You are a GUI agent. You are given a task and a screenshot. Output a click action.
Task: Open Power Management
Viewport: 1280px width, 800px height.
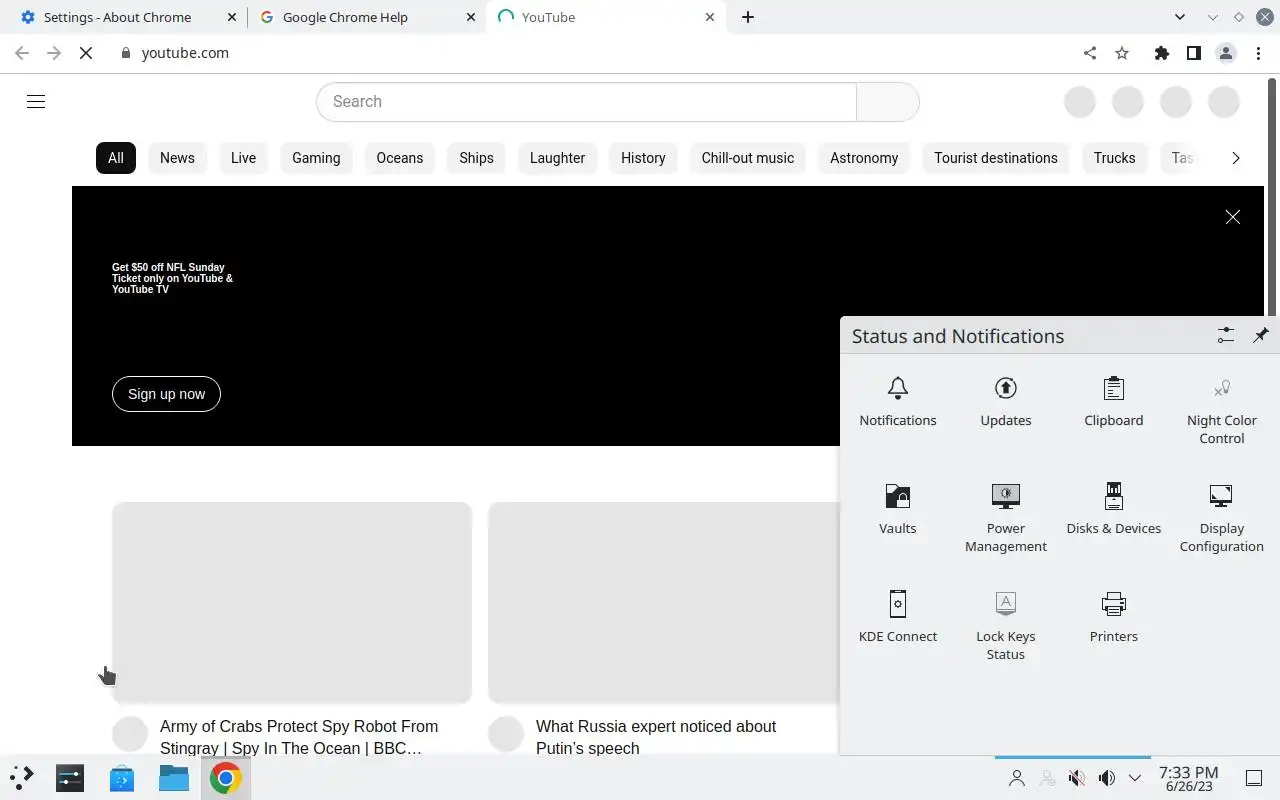coord(1005,519)
